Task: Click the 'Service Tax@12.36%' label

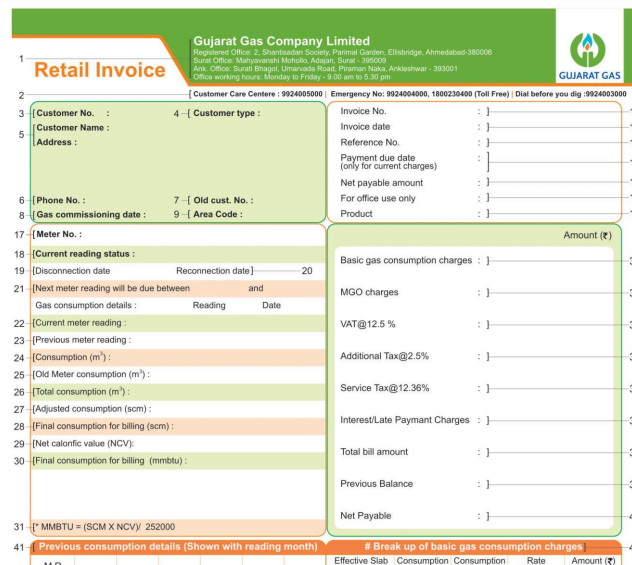Action: [x=385, y=388]
